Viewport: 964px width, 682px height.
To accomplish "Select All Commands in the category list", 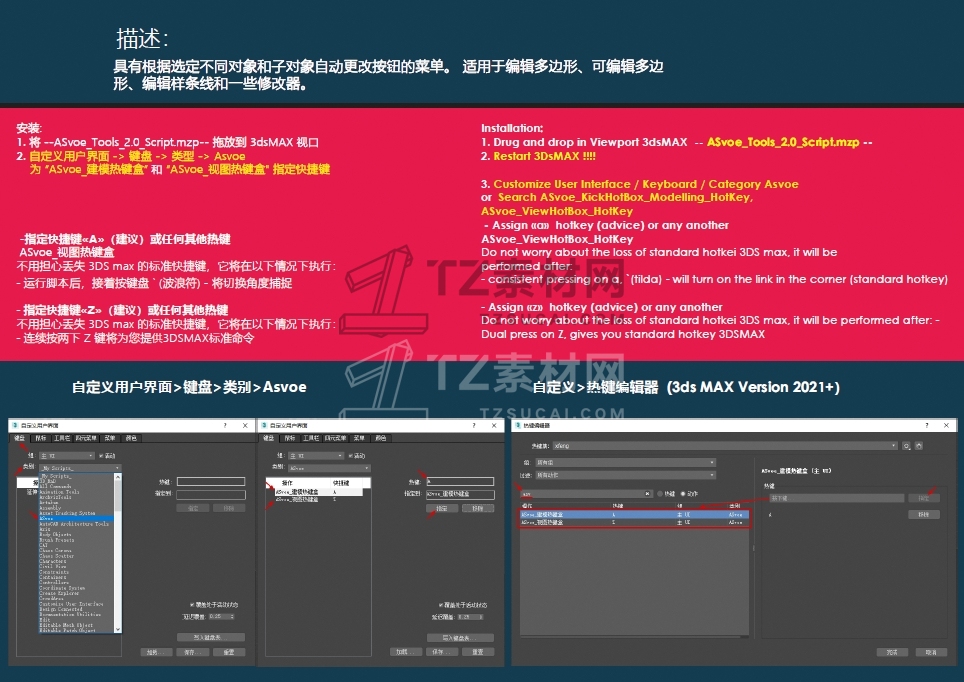I will coord(76,486).
